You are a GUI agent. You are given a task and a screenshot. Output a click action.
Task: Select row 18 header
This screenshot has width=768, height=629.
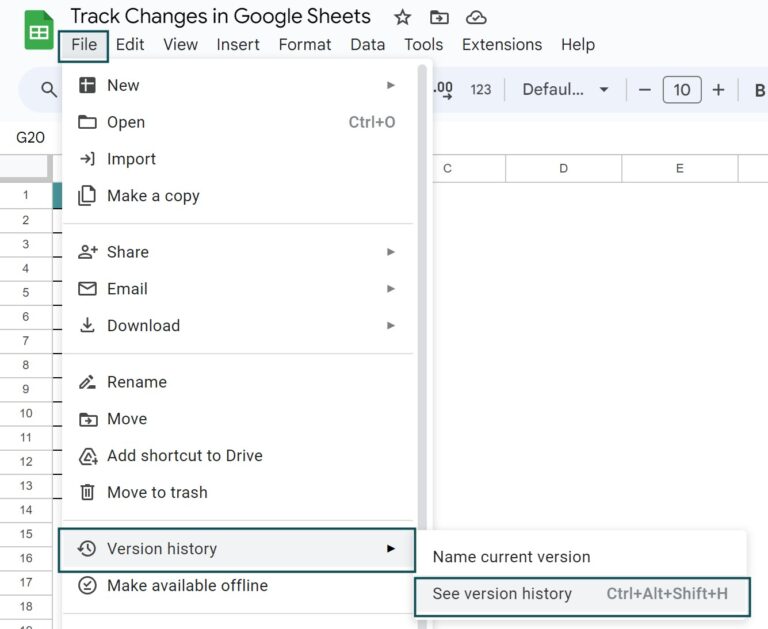point(25,606)
